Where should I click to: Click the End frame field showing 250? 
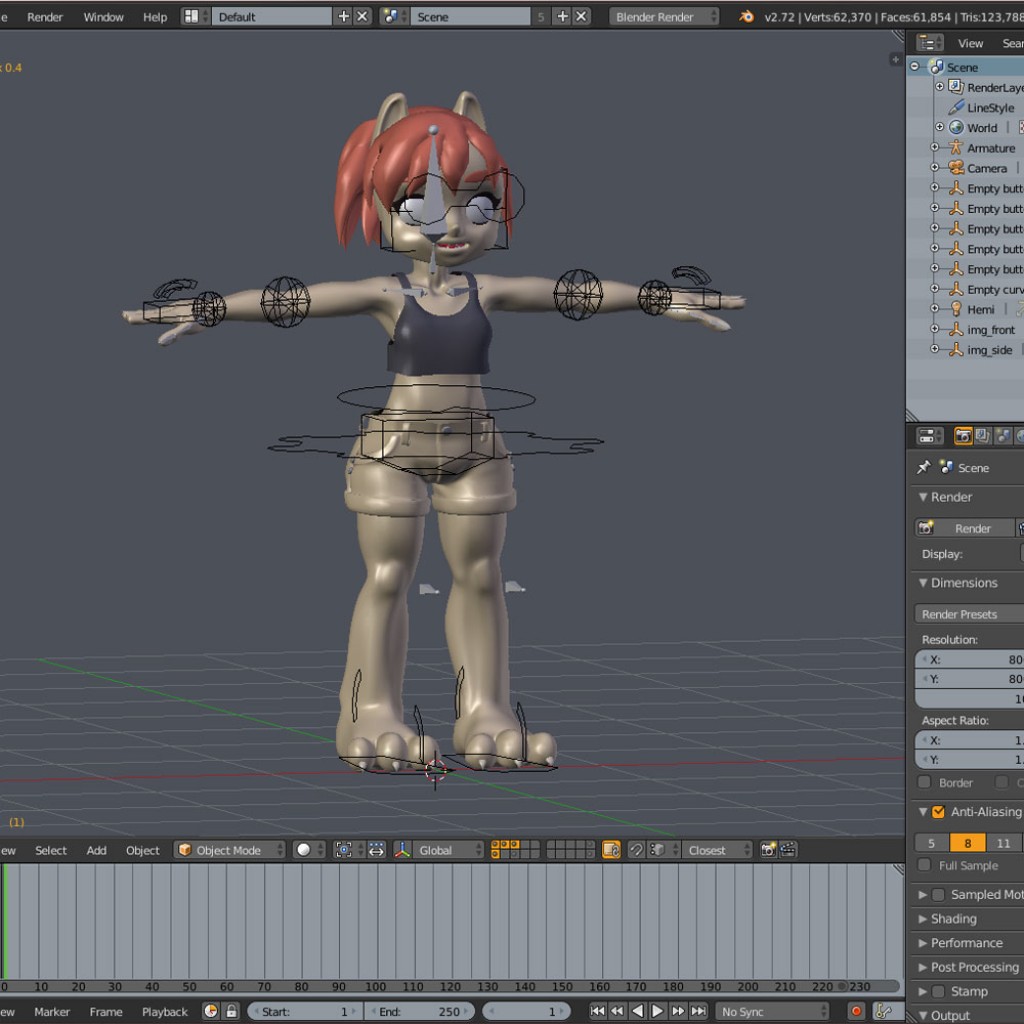pos(420,1010)
